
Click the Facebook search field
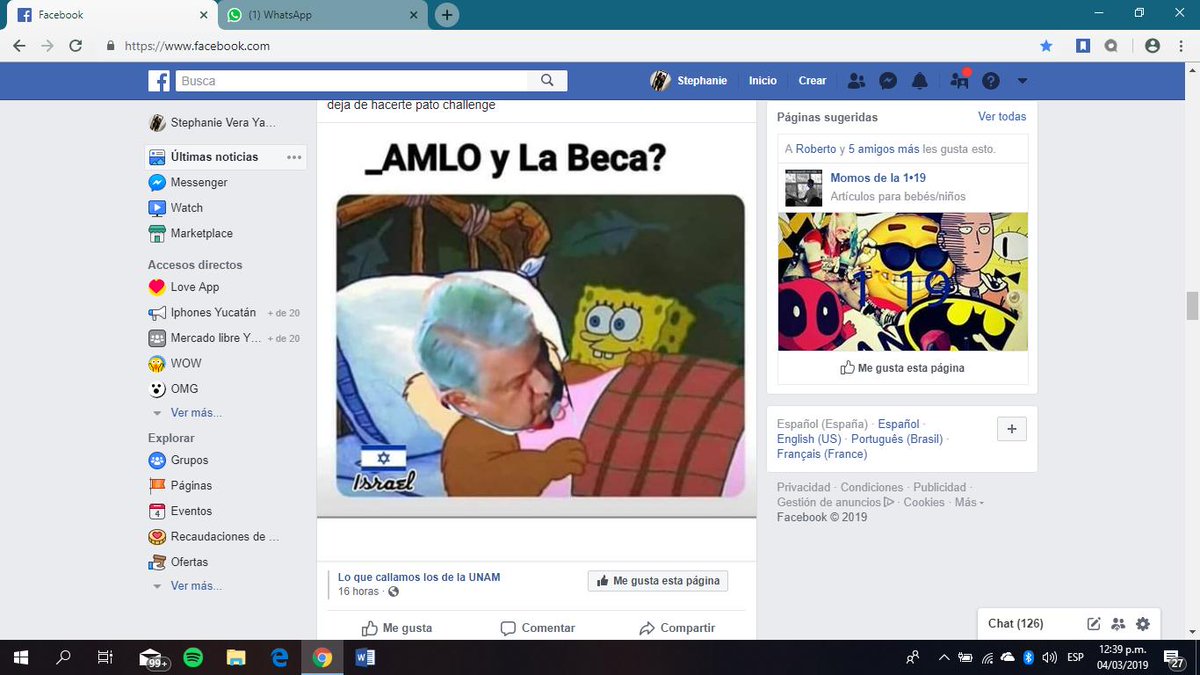(x=352, y=81)
